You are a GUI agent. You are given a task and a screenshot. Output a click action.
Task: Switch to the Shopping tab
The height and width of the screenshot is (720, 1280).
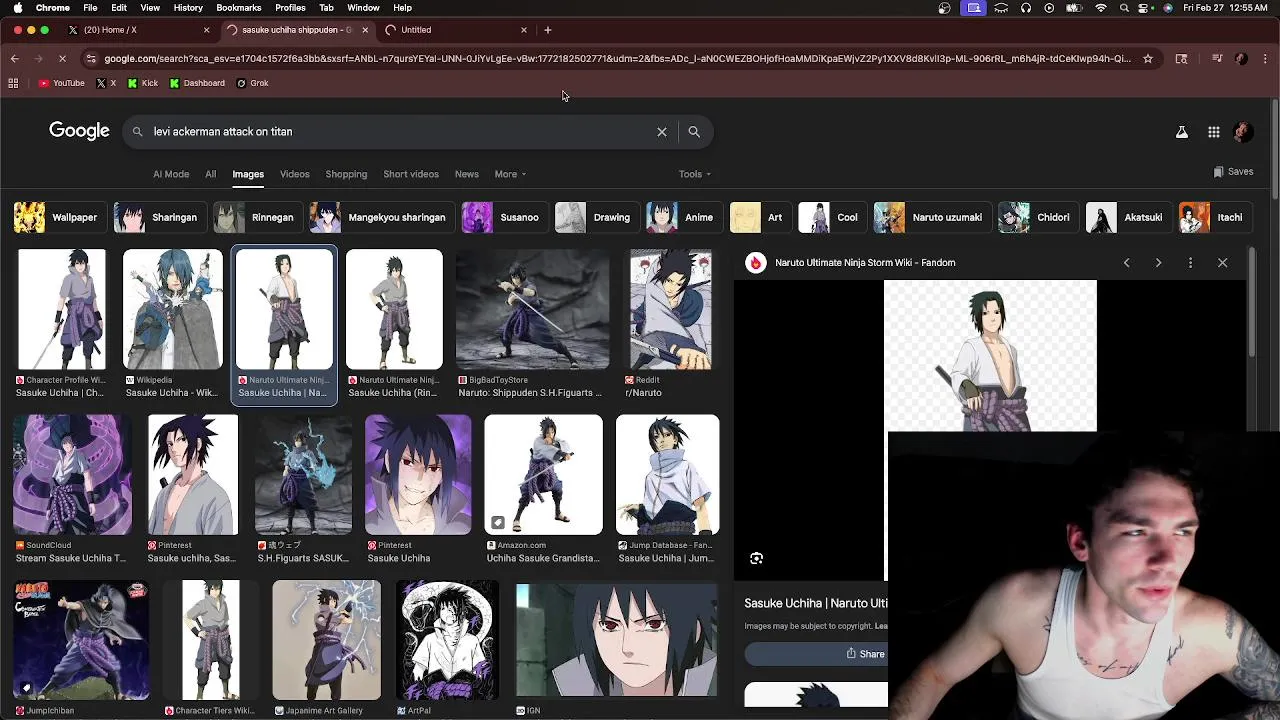click(x=346, y=174)
